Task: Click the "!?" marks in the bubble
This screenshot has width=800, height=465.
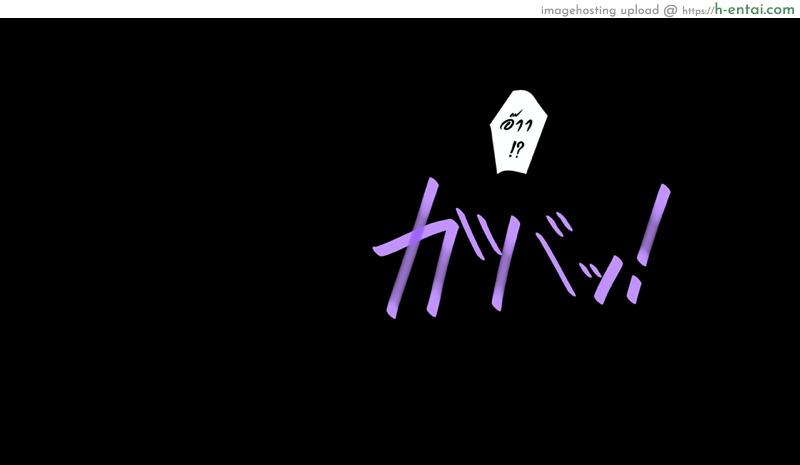Action: point(516,148)
